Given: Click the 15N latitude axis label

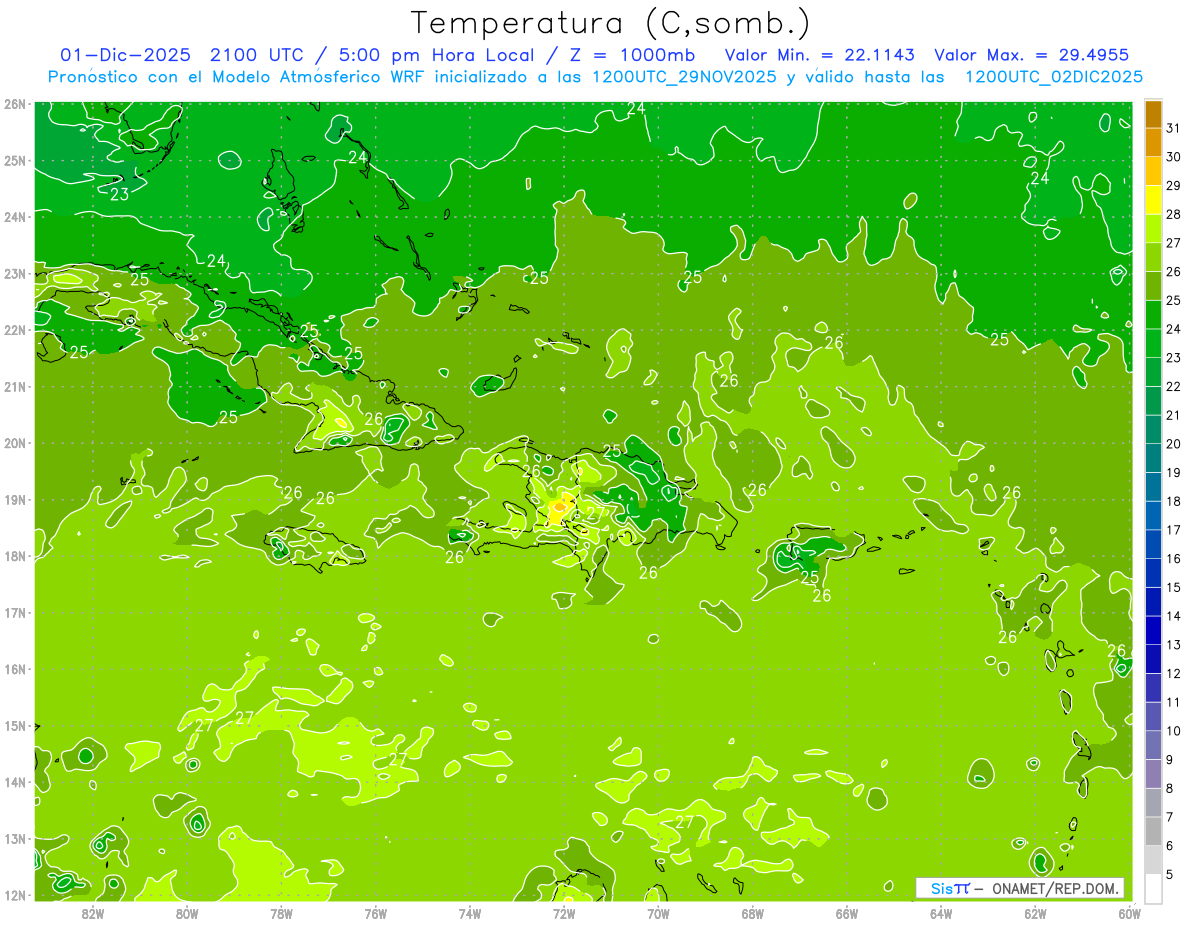Looking at the screenshot, I should pos(14,725).
